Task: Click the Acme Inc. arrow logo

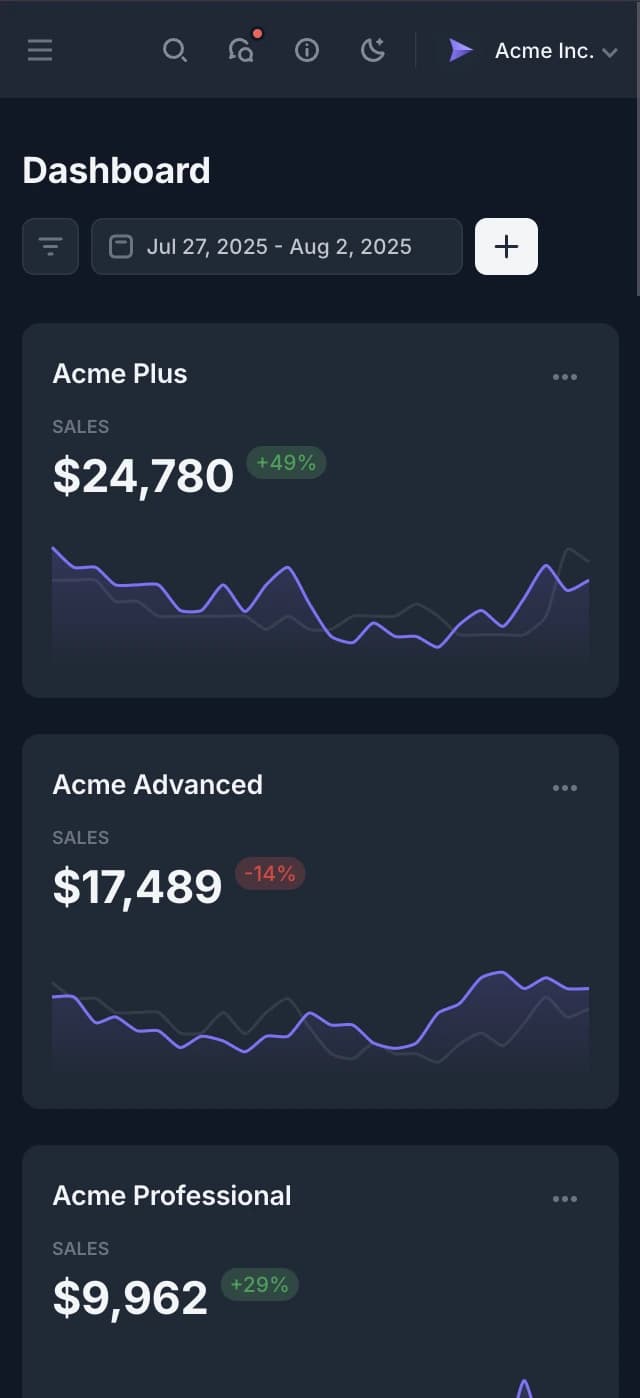Action: click(x=460, y=50)
